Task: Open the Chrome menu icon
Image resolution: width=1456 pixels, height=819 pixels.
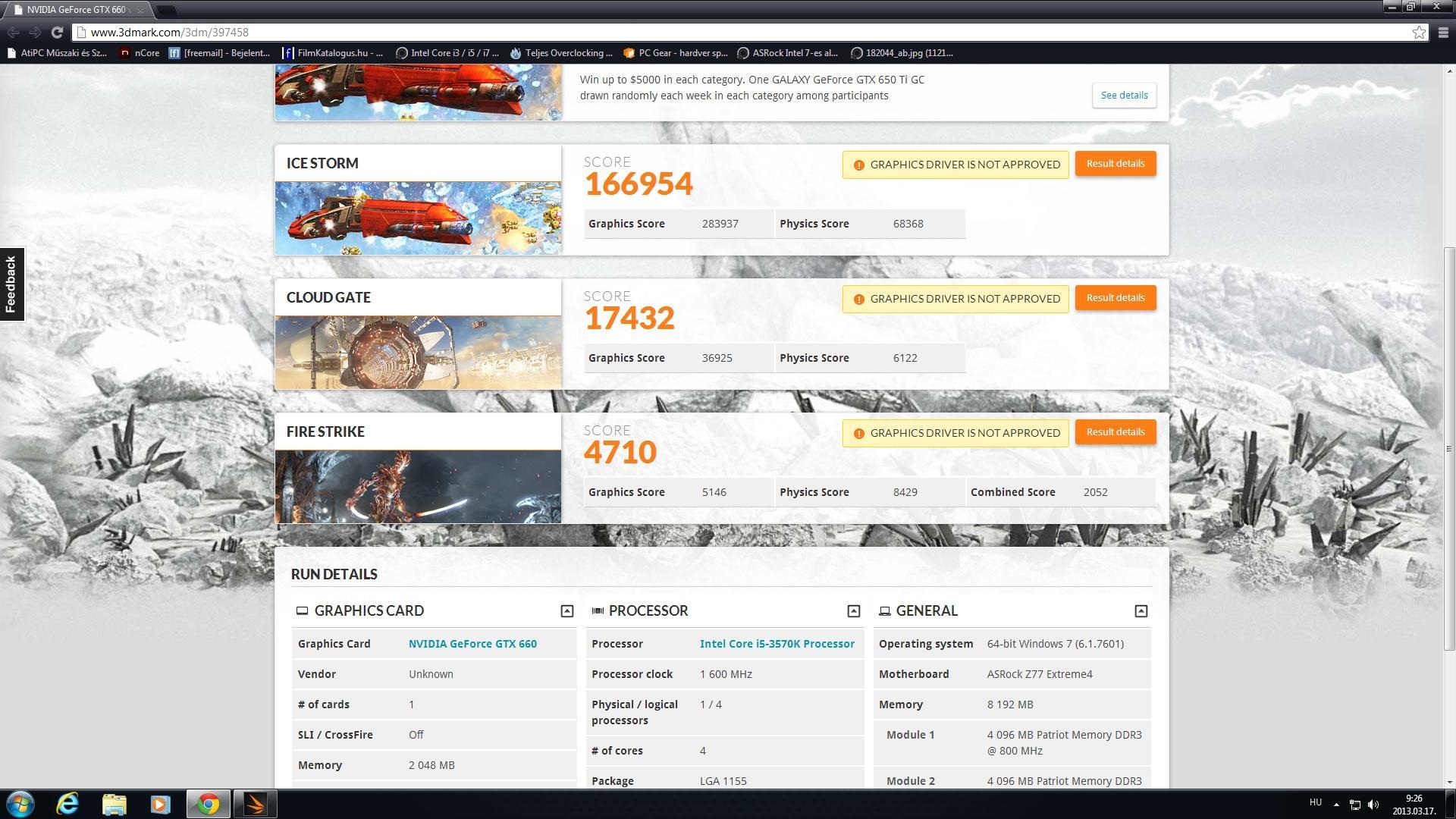Action: click(x=1443, y=32)
